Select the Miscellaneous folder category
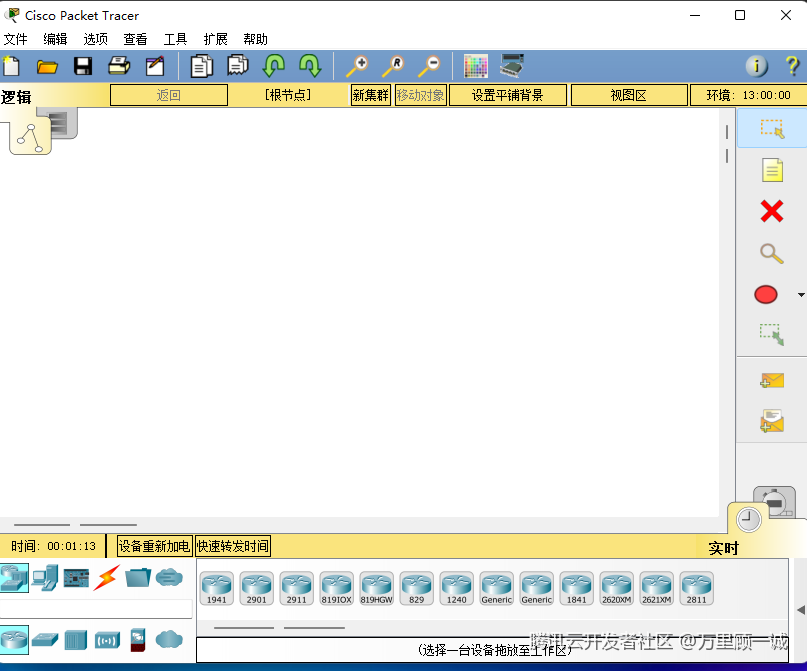The width and height of the screenshot is (807, 671). [138, 578]
